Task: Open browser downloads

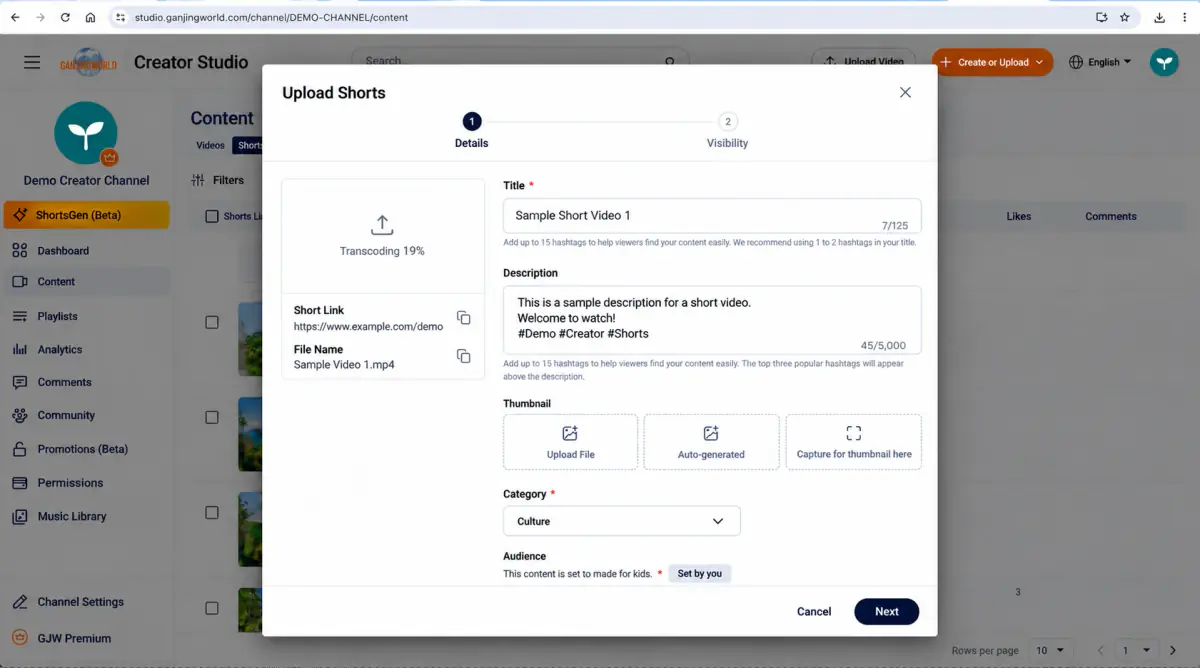Action: (x=1159, y=17)
